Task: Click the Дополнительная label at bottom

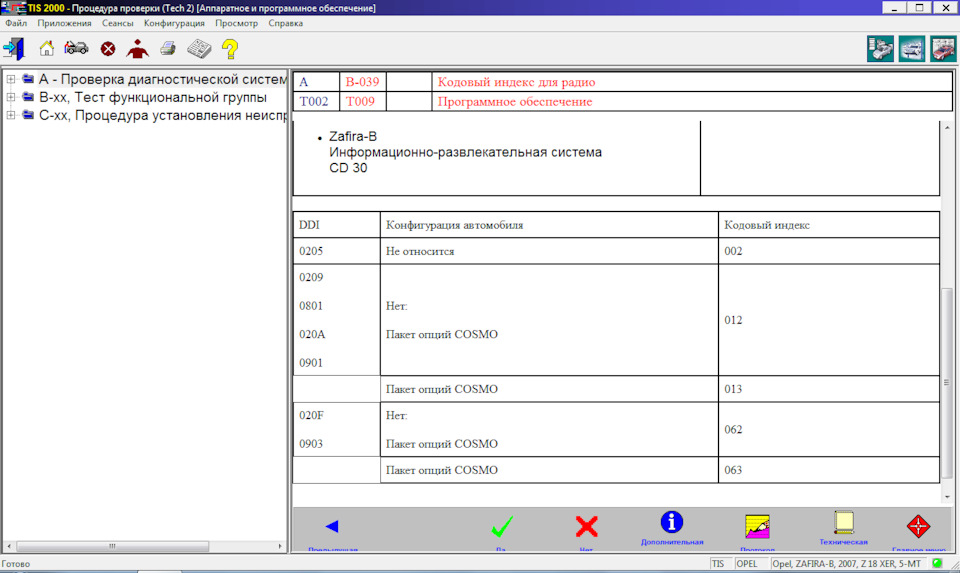Action: (x=672, y=542)
